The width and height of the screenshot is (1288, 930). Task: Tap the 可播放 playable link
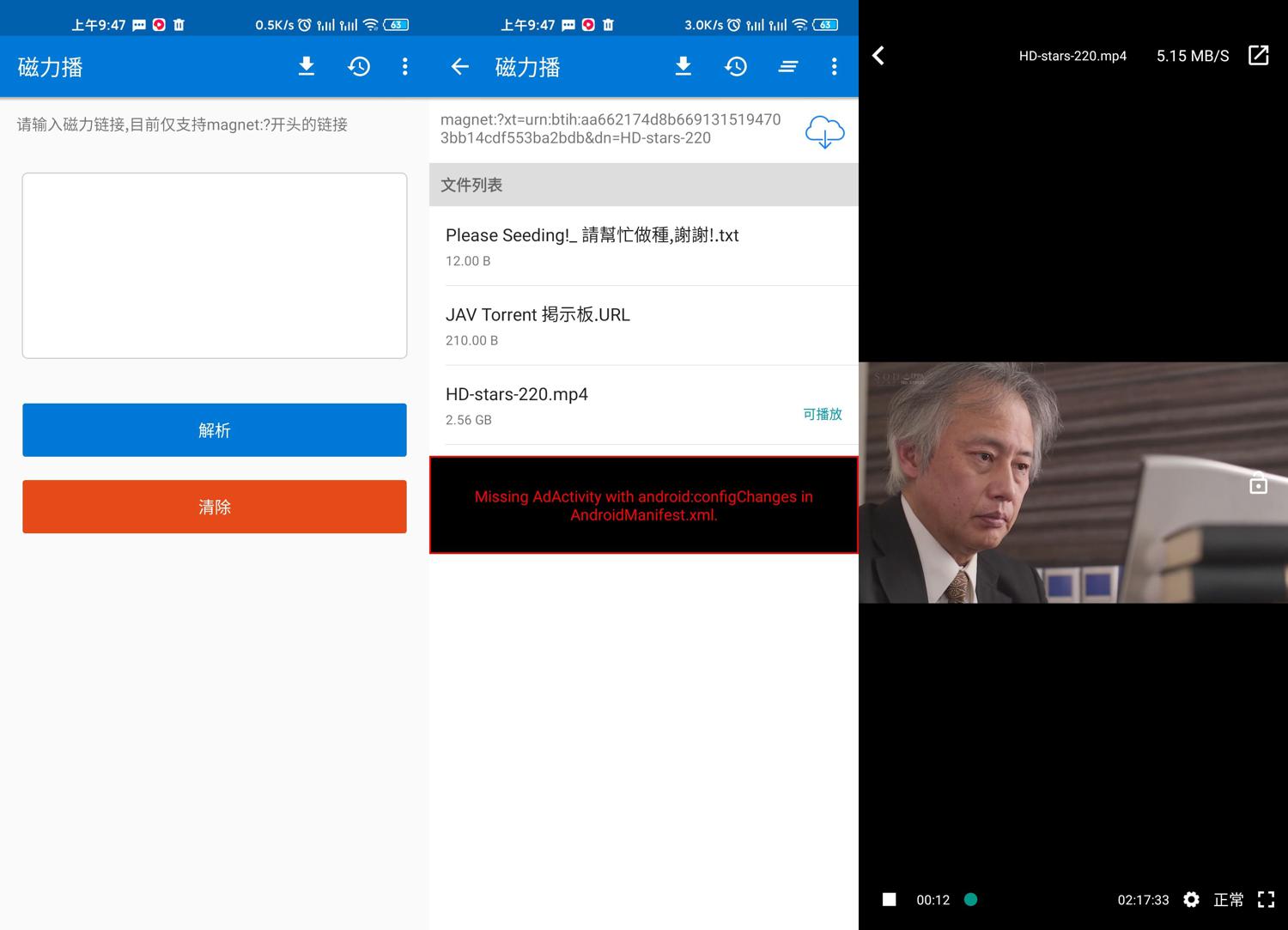tap(822, 414)
